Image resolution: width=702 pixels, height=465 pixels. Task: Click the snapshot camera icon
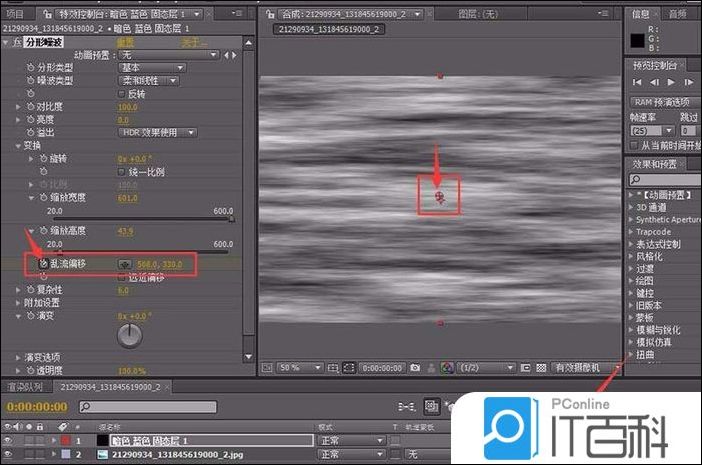pos(415,368)
